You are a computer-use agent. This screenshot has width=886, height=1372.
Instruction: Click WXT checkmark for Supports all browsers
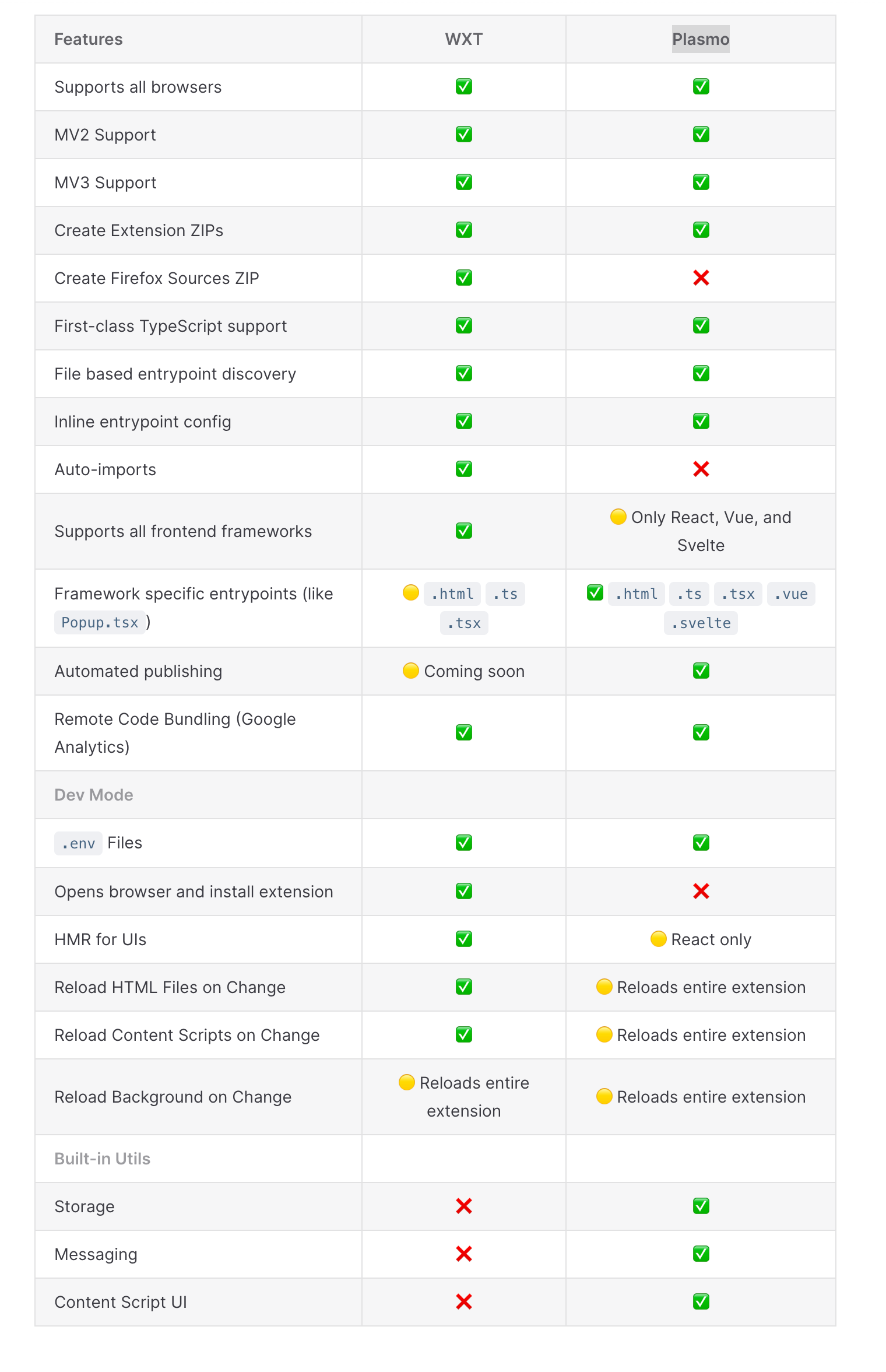click(x=463, y=87)
